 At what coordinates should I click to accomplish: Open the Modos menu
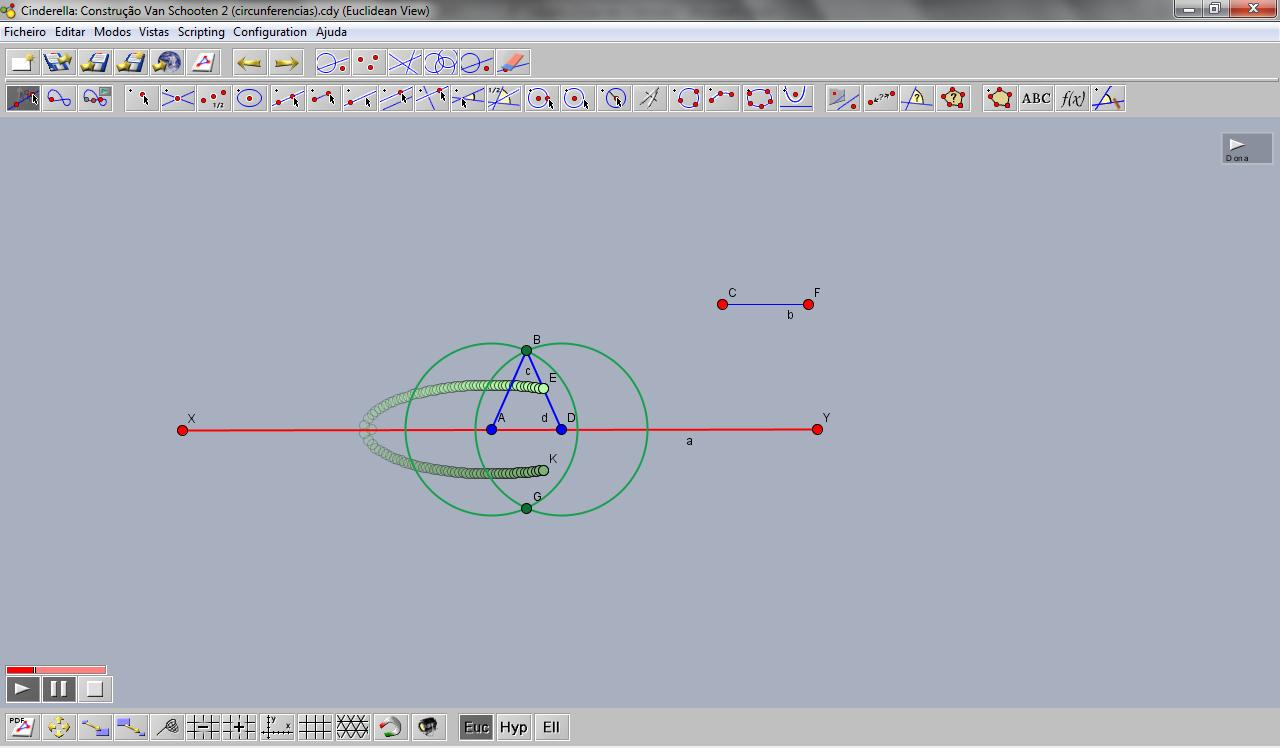point(112,32)
